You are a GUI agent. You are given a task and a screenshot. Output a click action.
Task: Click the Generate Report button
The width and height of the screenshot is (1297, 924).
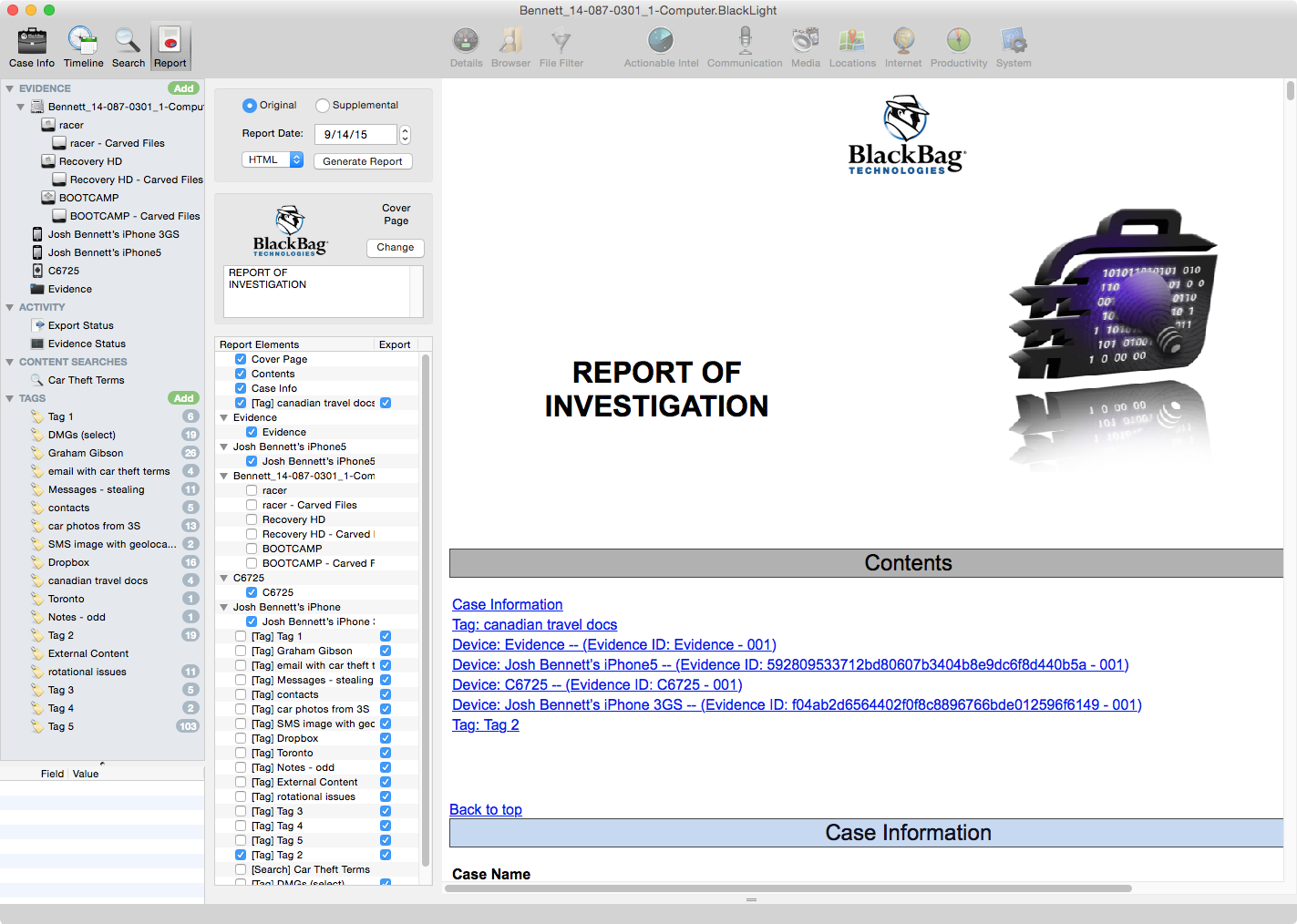(363, 161)
